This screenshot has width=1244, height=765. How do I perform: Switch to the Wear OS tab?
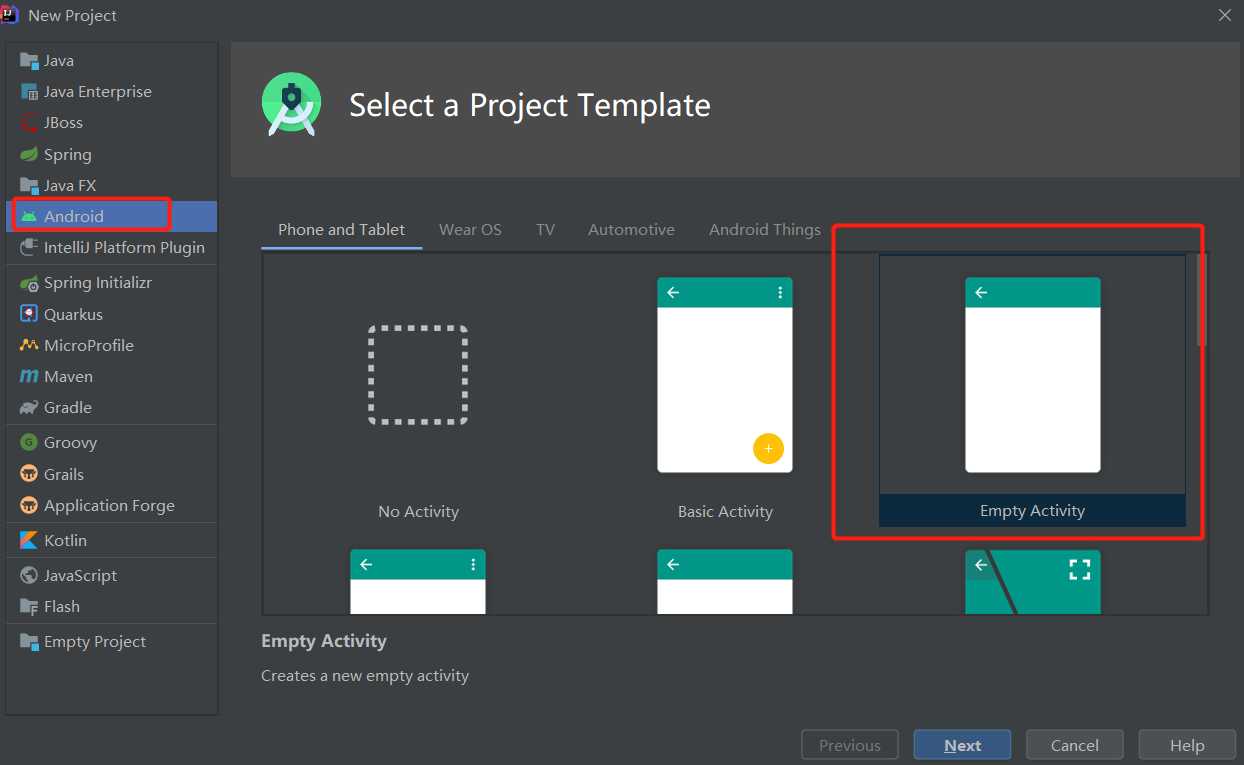coord(470,230)
